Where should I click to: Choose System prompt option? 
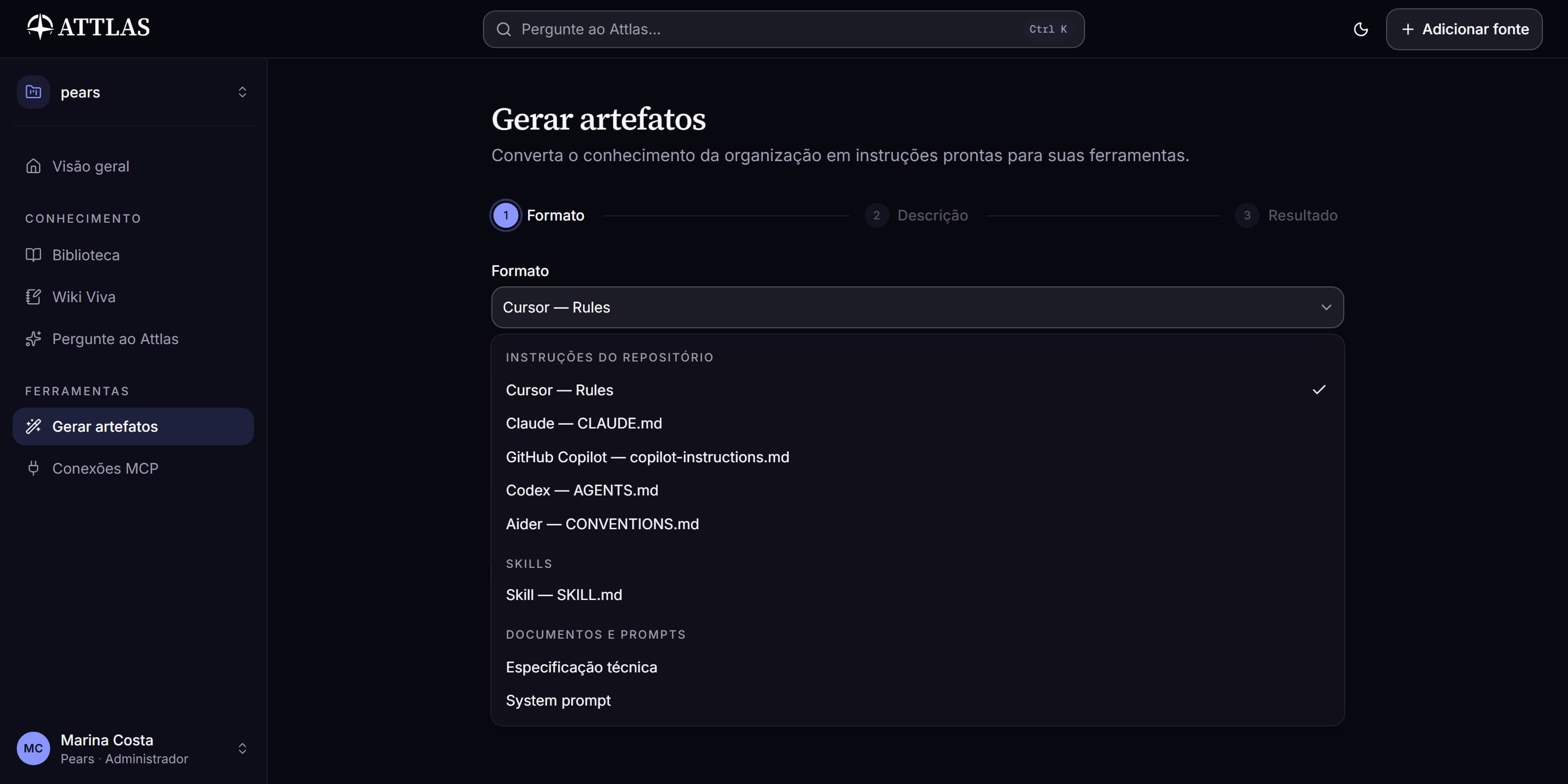(x=917, y=701)
